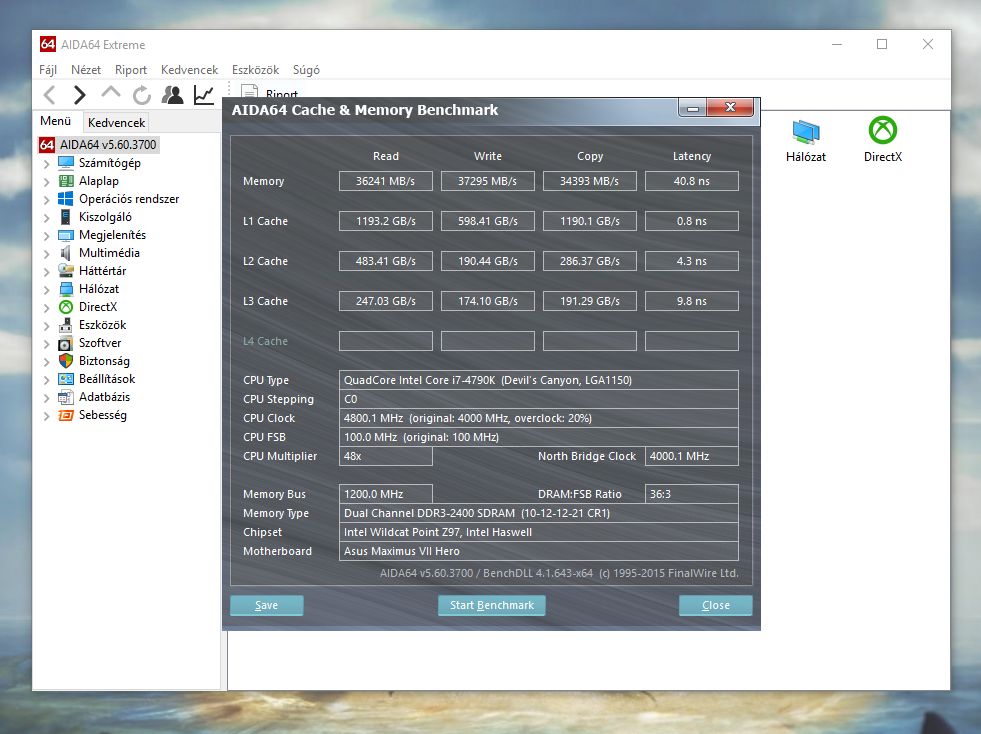Select the Multimédia speaker icon
The image size is (981, 734).
point(66,253)
